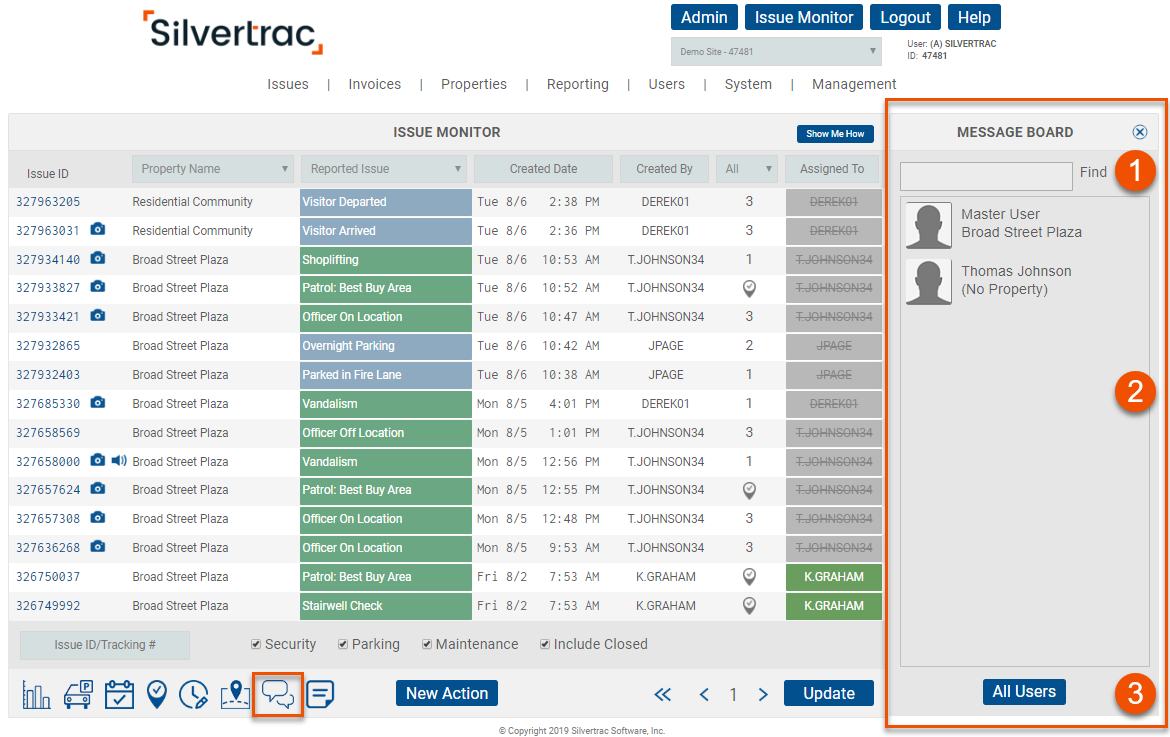This screenshot has width=1170, height=737.
Task: Click the Logout button
Action: (x=905, y=17)
